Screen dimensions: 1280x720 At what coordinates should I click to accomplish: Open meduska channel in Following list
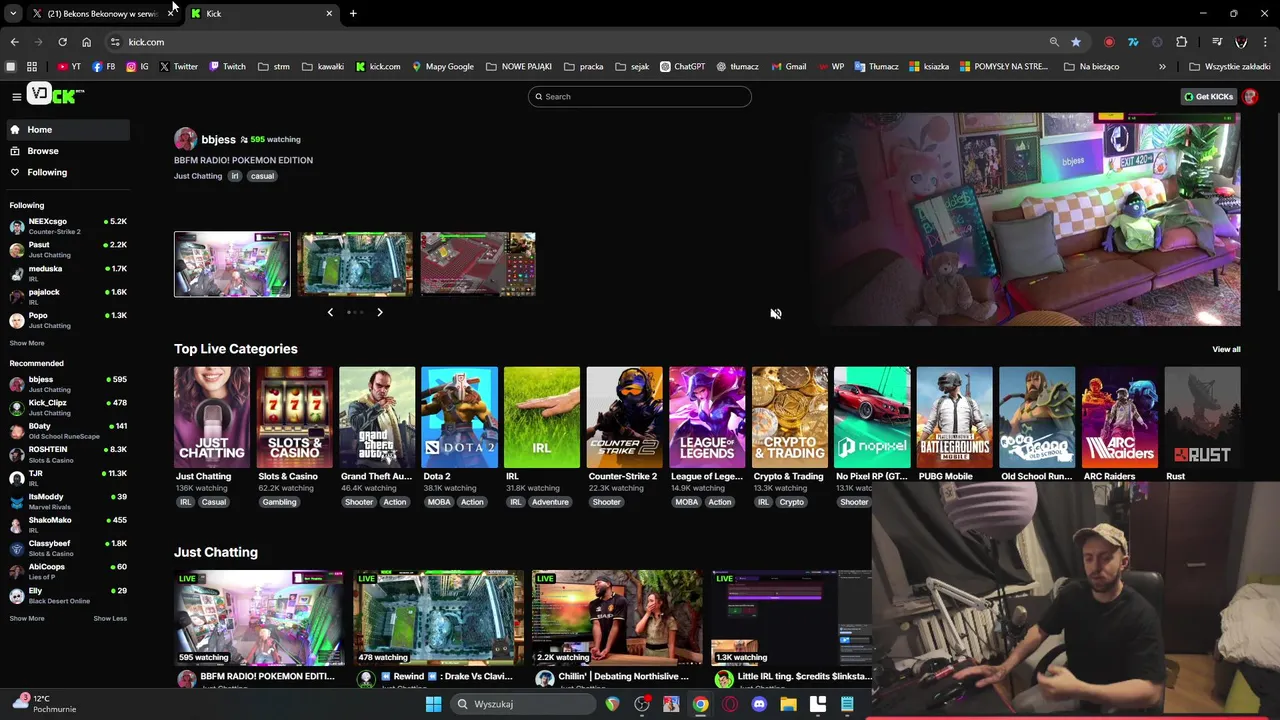(68, 273)
